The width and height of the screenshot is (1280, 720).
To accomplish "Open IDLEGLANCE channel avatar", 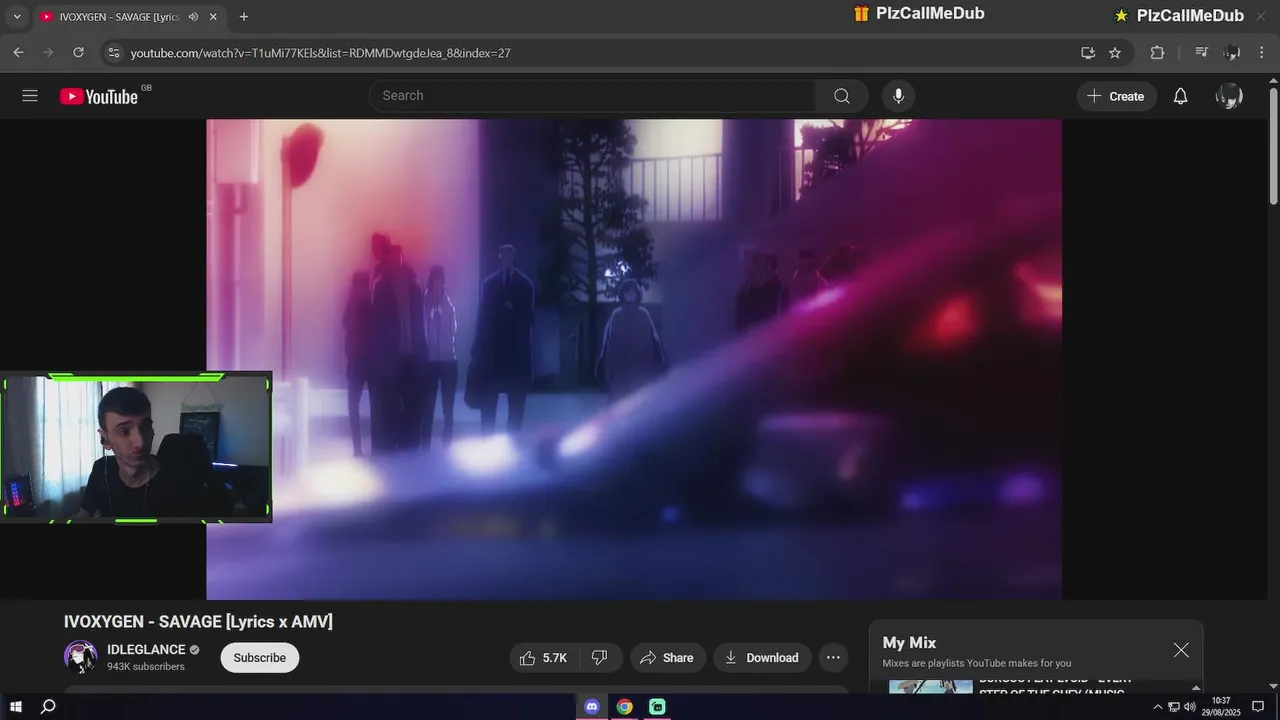I will click(x=81, y=657).
